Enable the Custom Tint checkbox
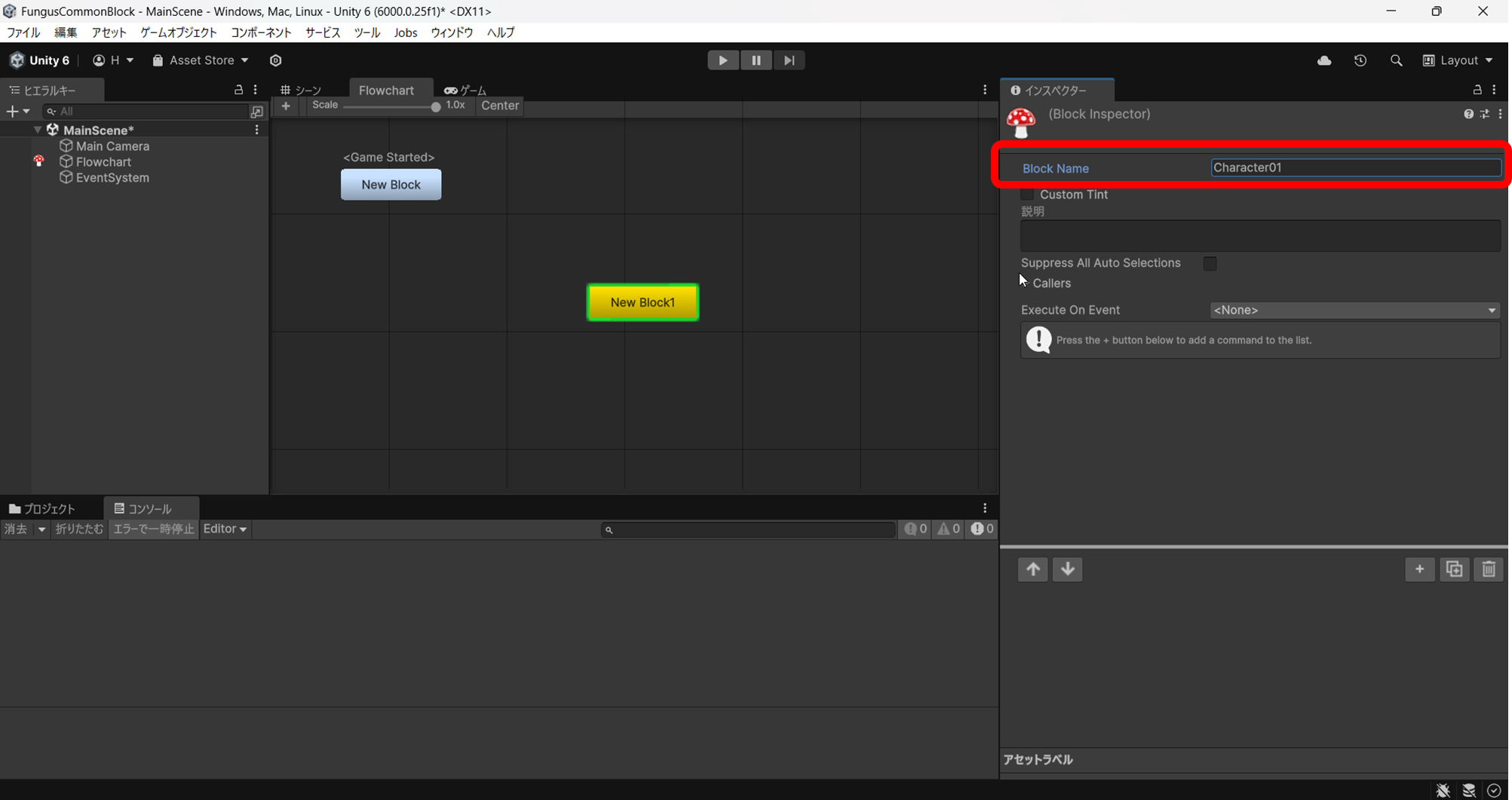The height and width of the screenshot is (800, 1512). click(x=1027, y=194)
